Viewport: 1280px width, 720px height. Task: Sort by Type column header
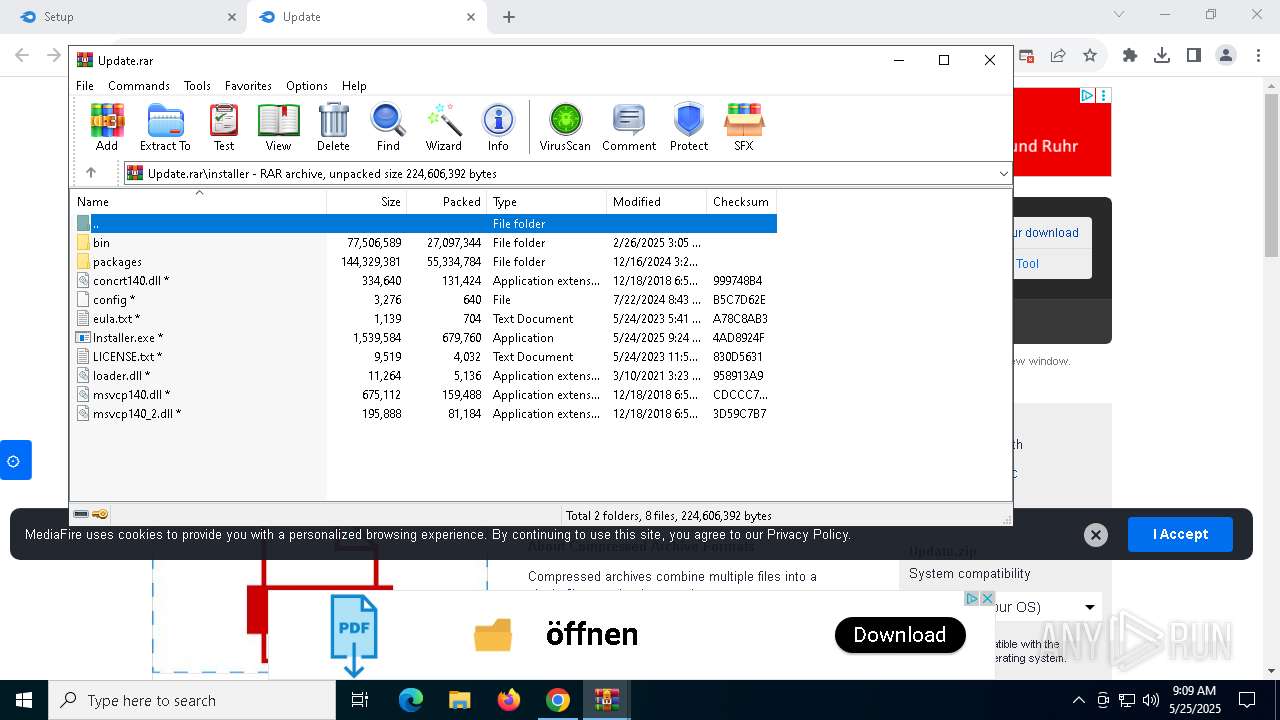pos(547,201)
